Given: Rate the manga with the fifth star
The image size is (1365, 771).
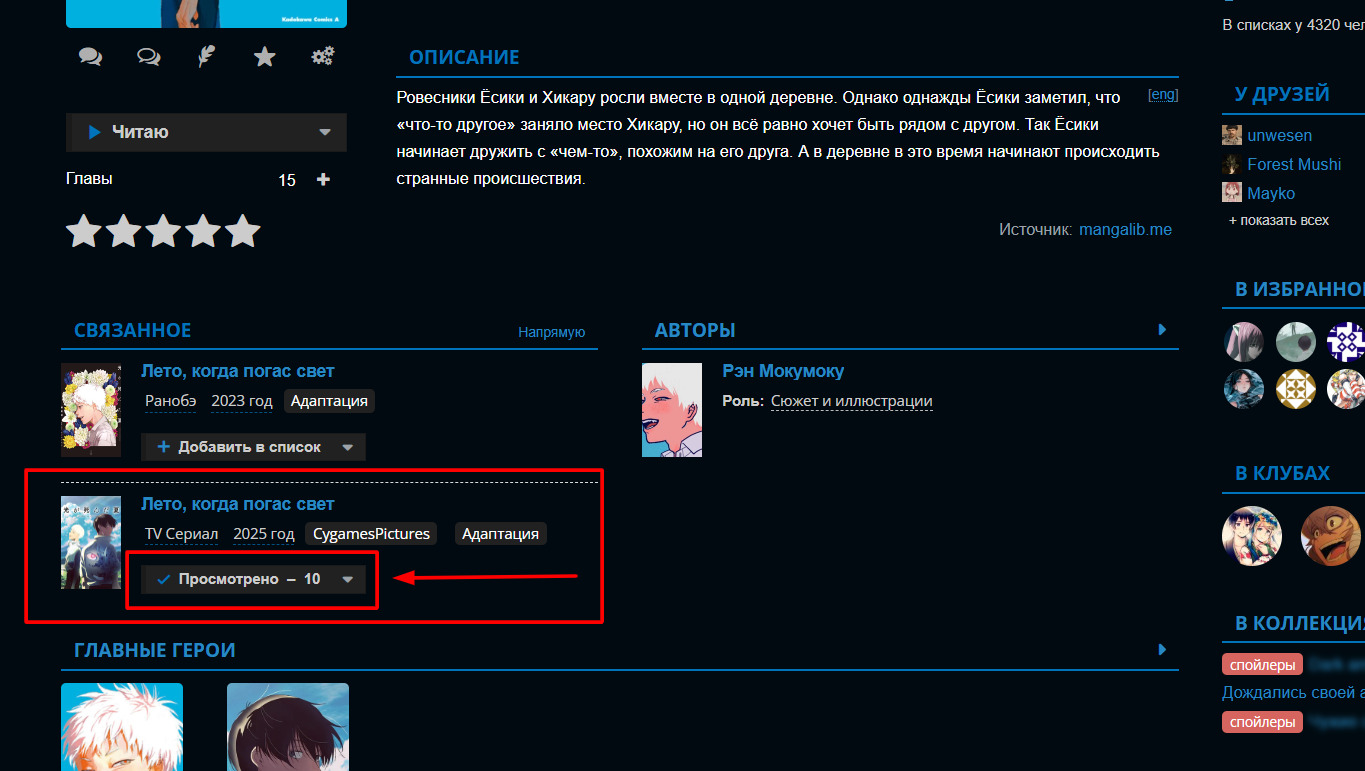Looking at the screenshot, I should coord(242,231).
